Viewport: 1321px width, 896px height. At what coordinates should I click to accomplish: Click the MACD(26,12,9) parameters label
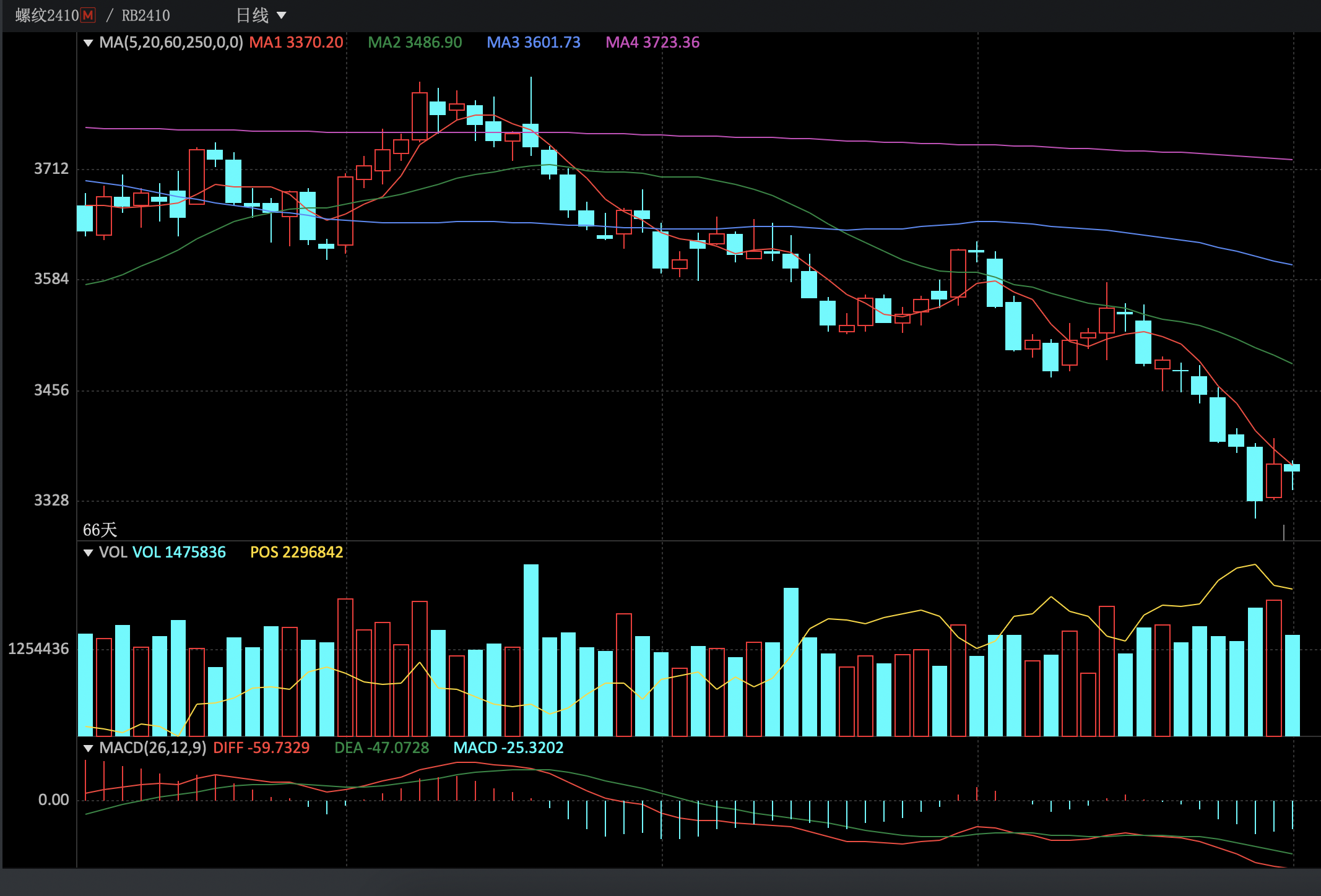pyautogui.click(x=153, y=748)
